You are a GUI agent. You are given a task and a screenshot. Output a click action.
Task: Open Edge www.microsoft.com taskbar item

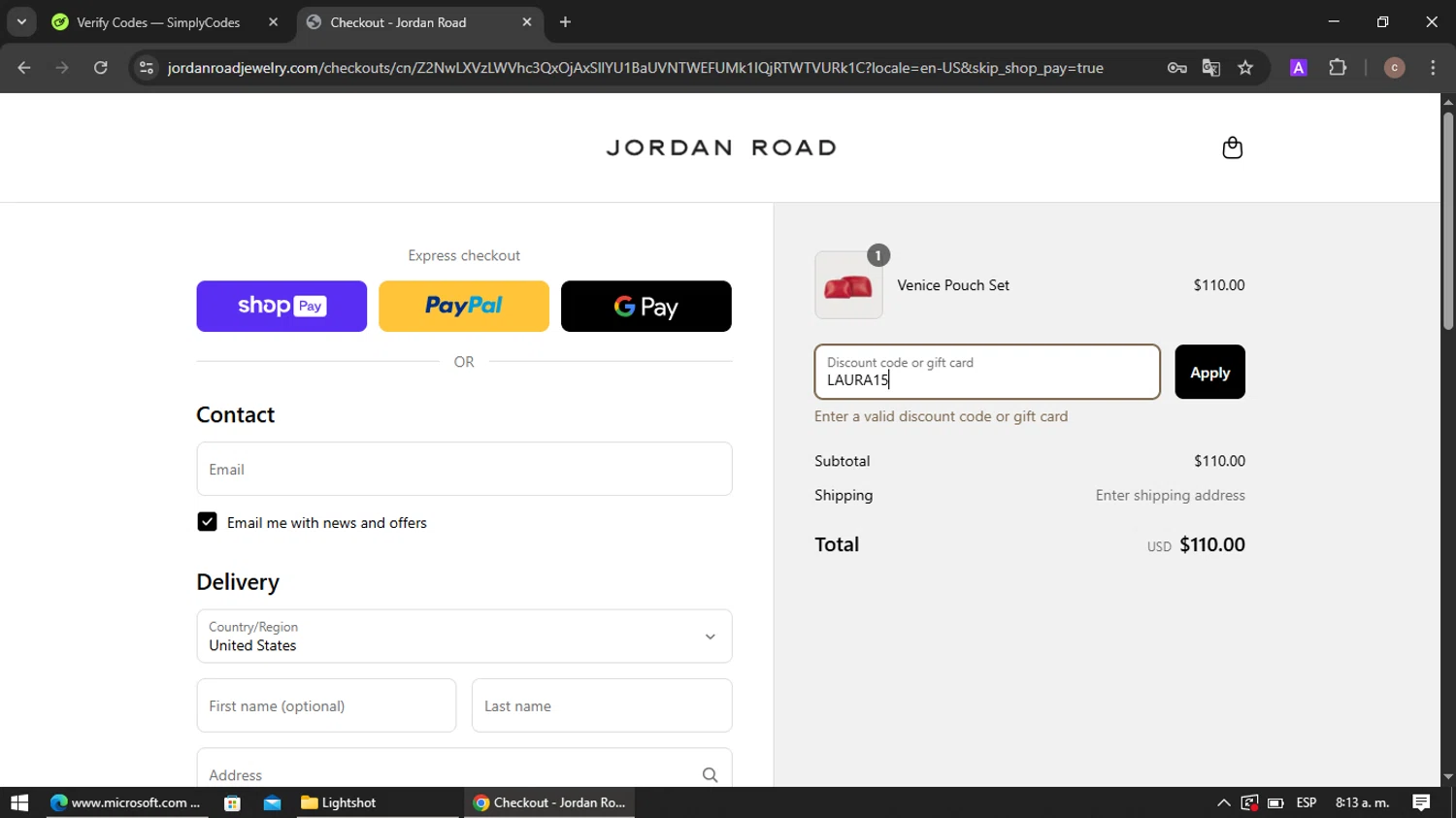pyautogui.click(x=126, y=802)
